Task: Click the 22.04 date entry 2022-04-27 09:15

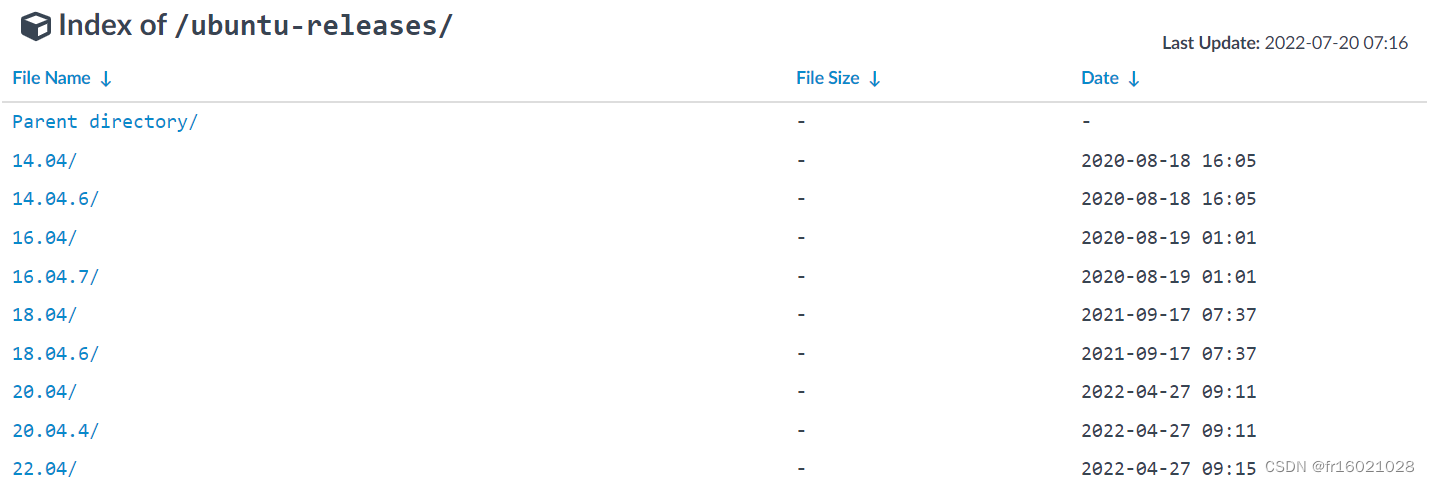Action: pos(1168,468)
